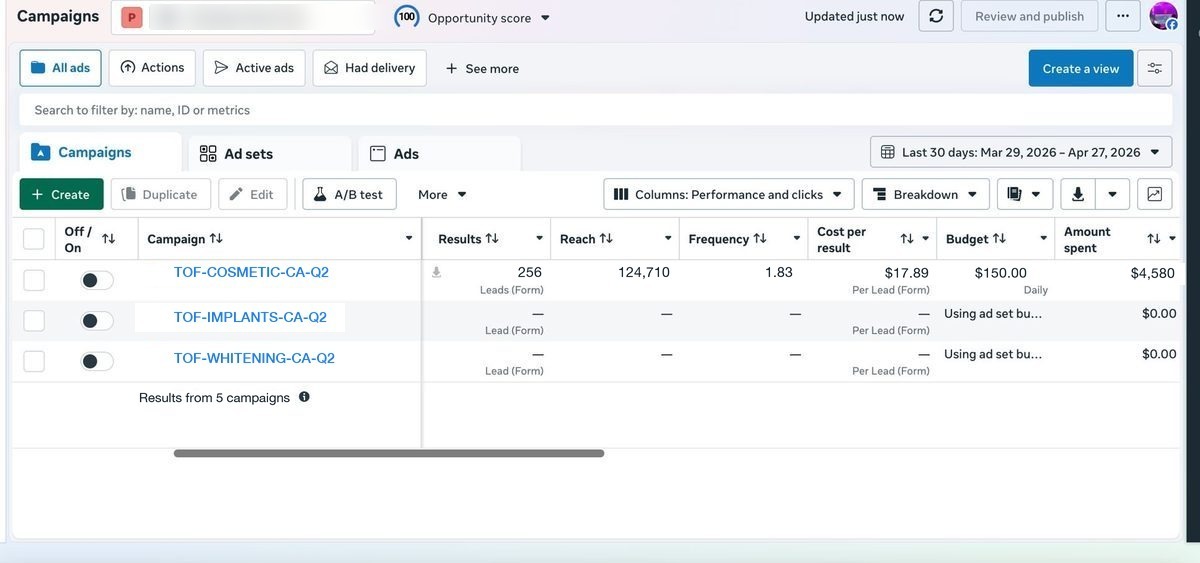Screen dimensions: 1200x563
Task: Select the Active ads view
Action: 254,68
